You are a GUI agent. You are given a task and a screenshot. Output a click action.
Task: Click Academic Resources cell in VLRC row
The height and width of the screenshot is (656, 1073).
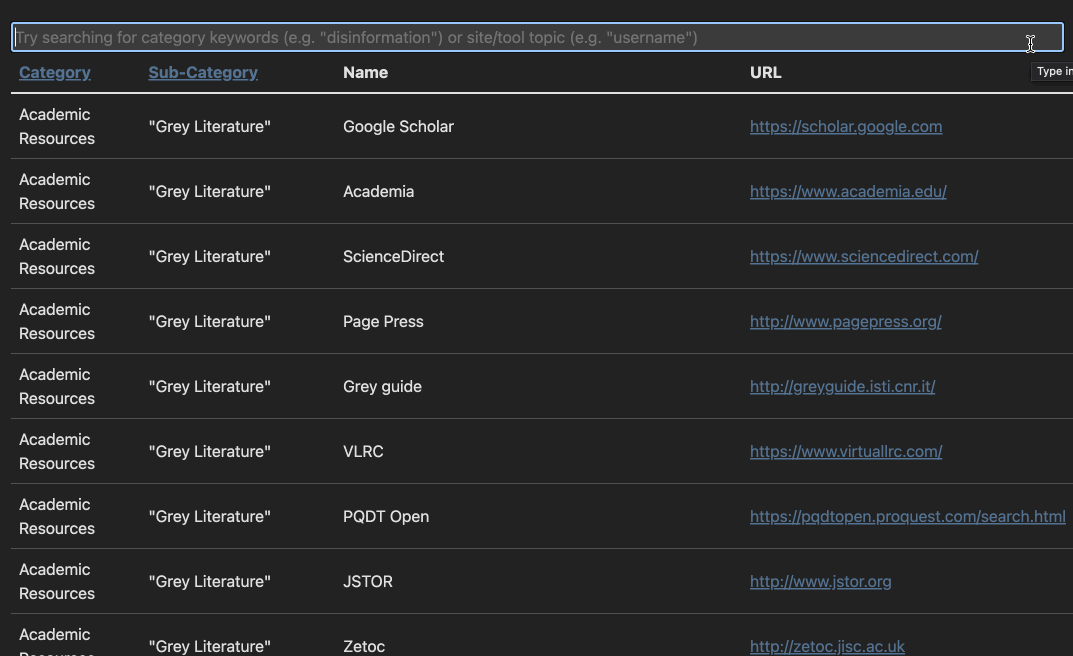(x=57, y=451)
